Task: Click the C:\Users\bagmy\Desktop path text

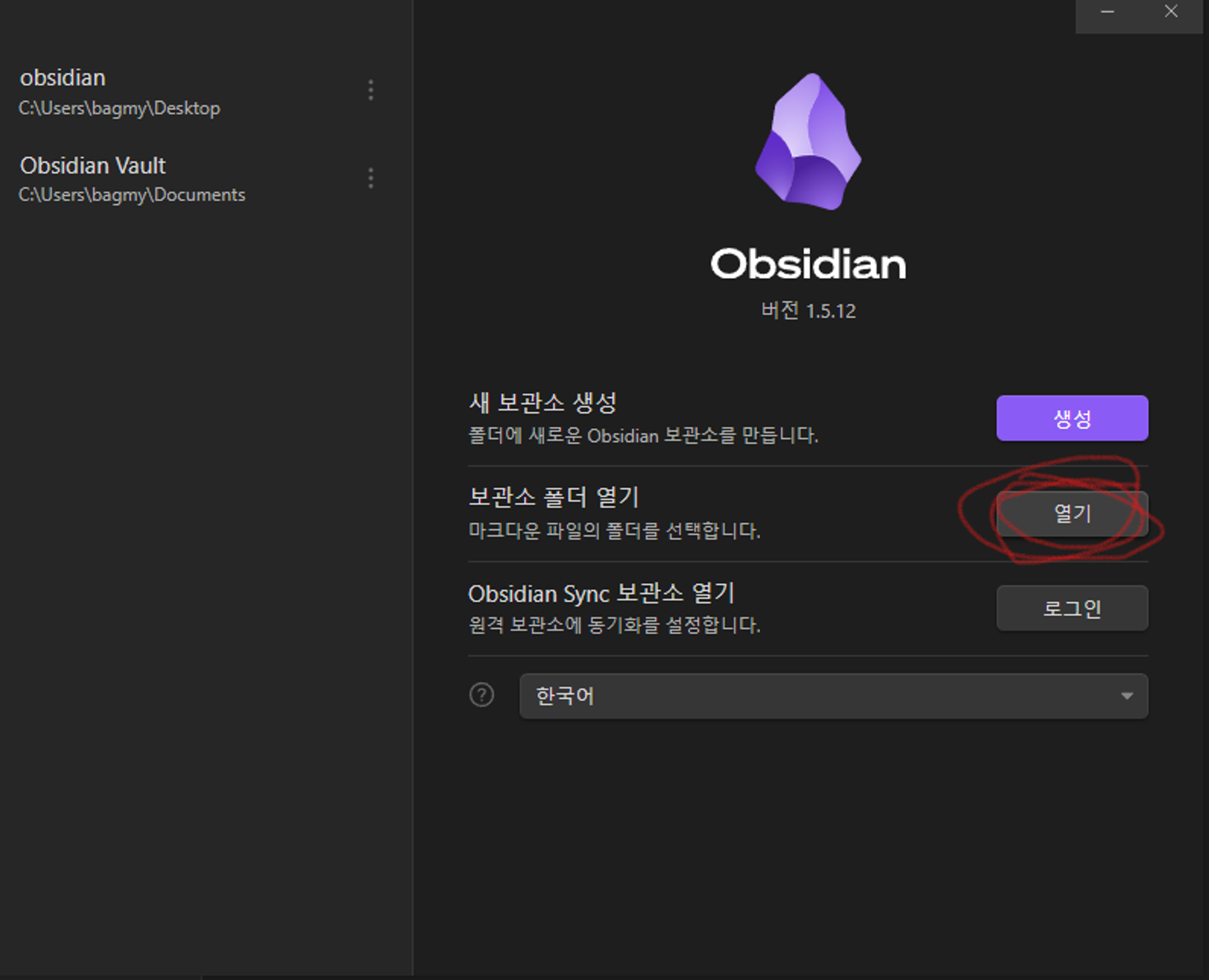Action: click(120, 108)
